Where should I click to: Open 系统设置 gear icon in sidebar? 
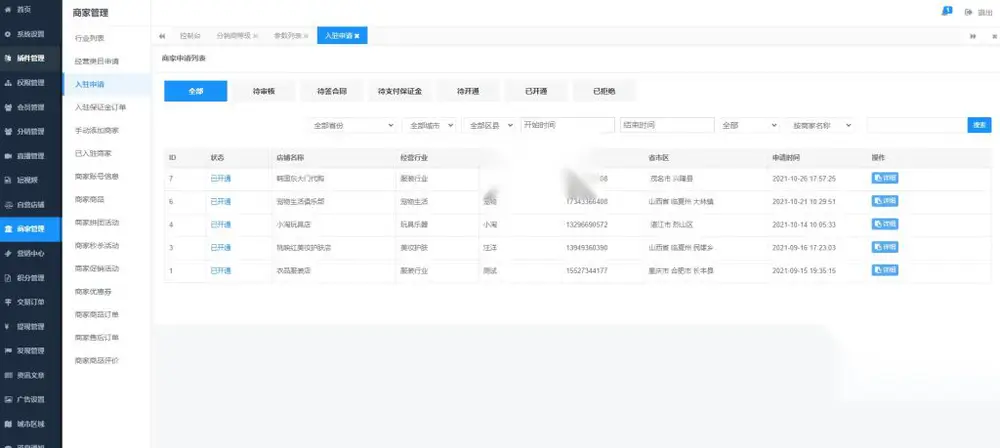8,34
